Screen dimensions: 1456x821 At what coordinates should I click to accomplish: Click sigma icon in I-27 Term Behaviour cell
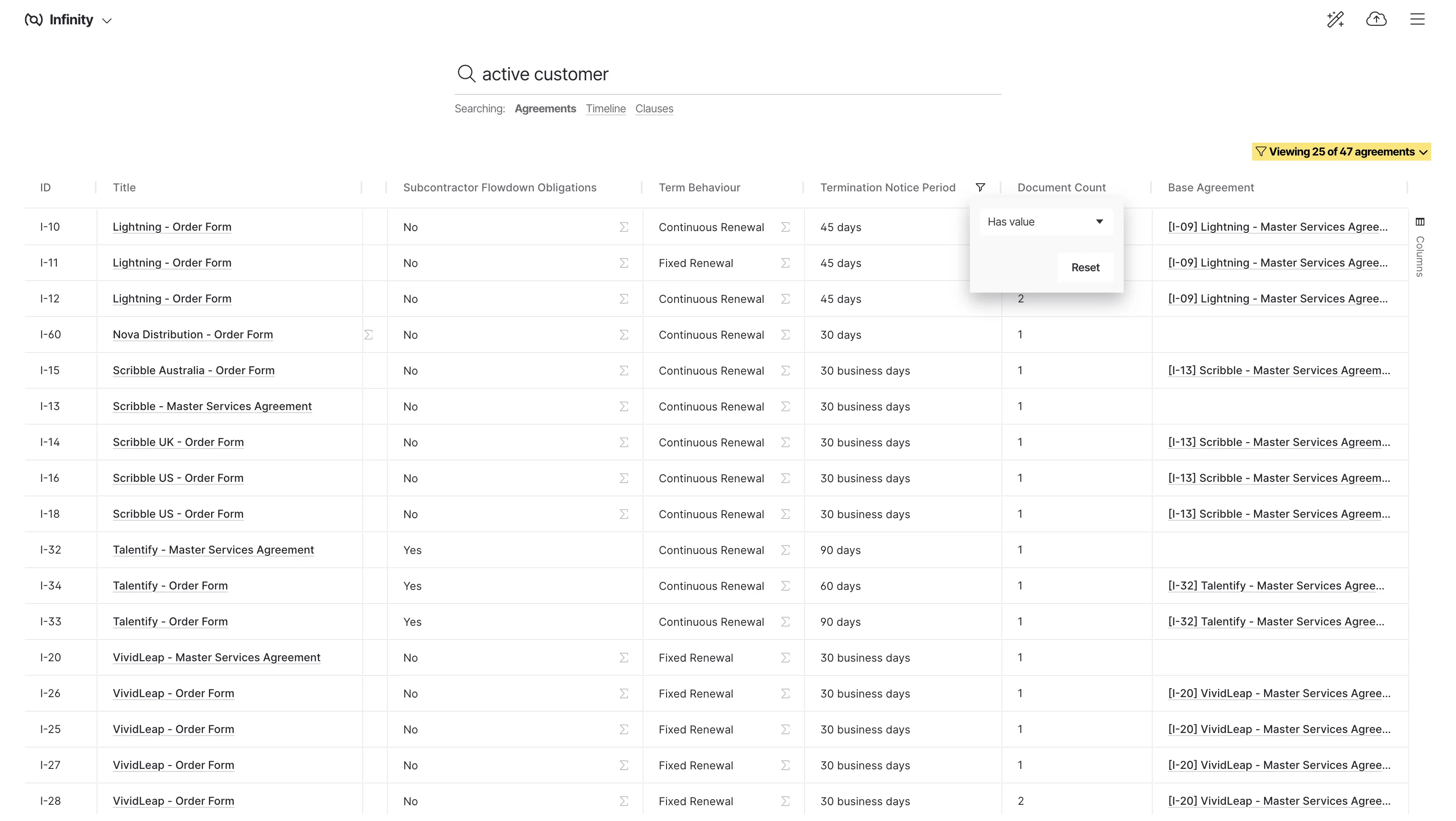pyautogui.click(x=785, y=765)
